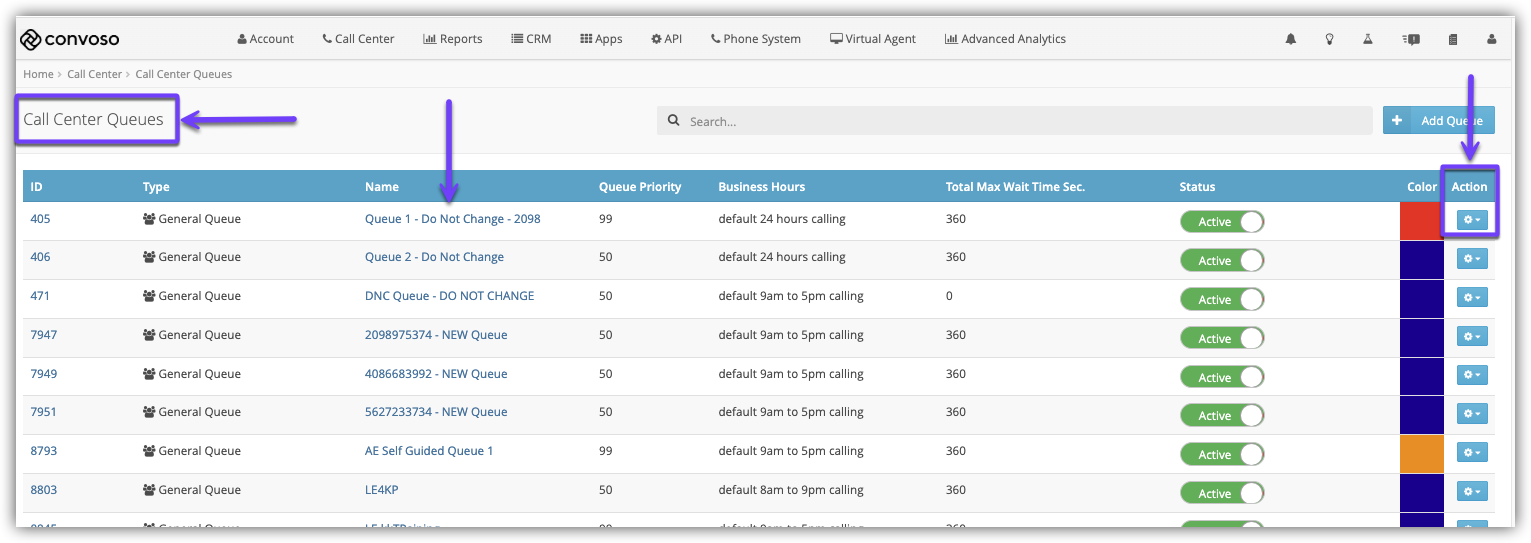Open the Call Center menu
The width and height of the screenshot is (1531, 543).
click(x=358, y=39)
